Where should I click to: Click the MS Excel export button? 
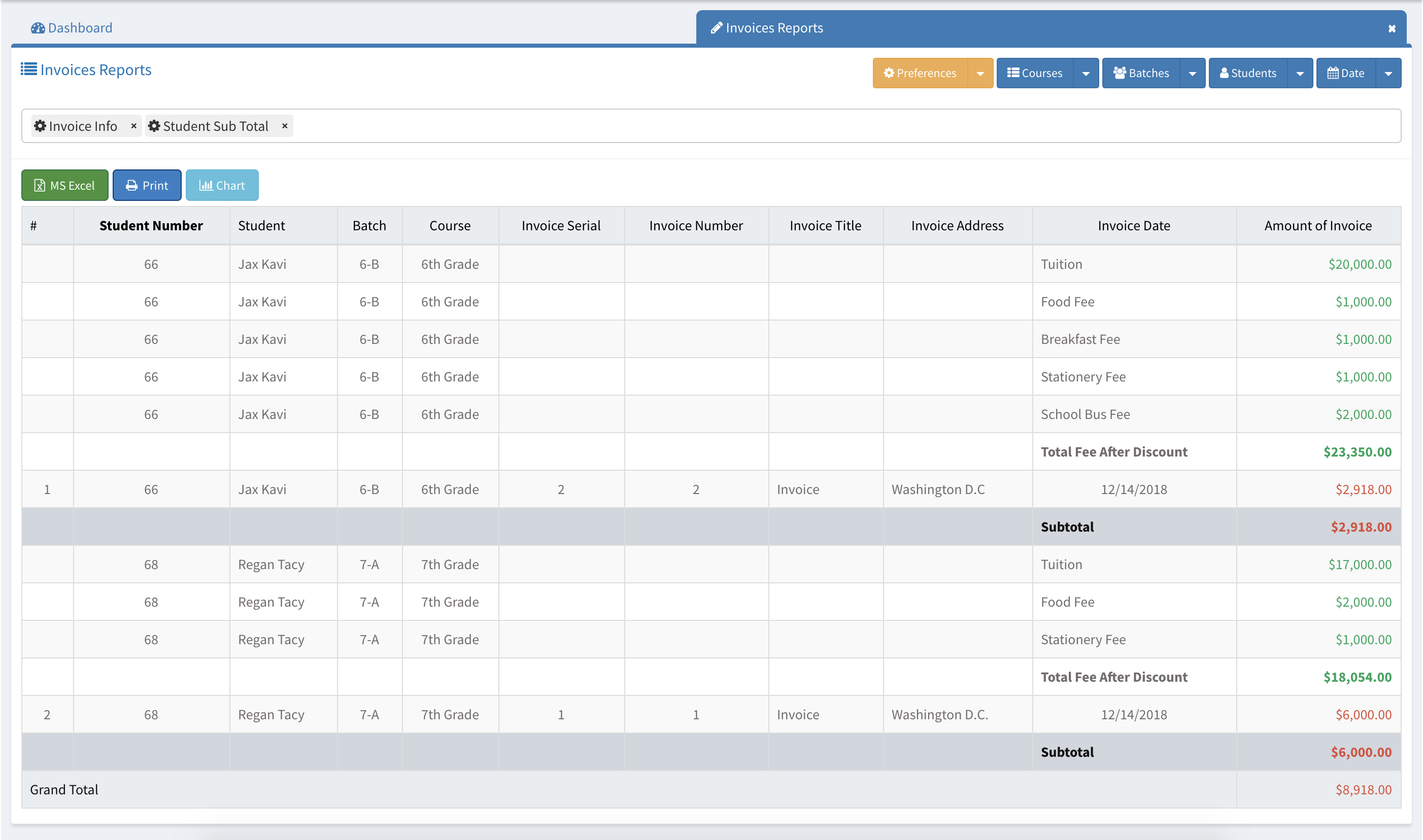[64, 185]
